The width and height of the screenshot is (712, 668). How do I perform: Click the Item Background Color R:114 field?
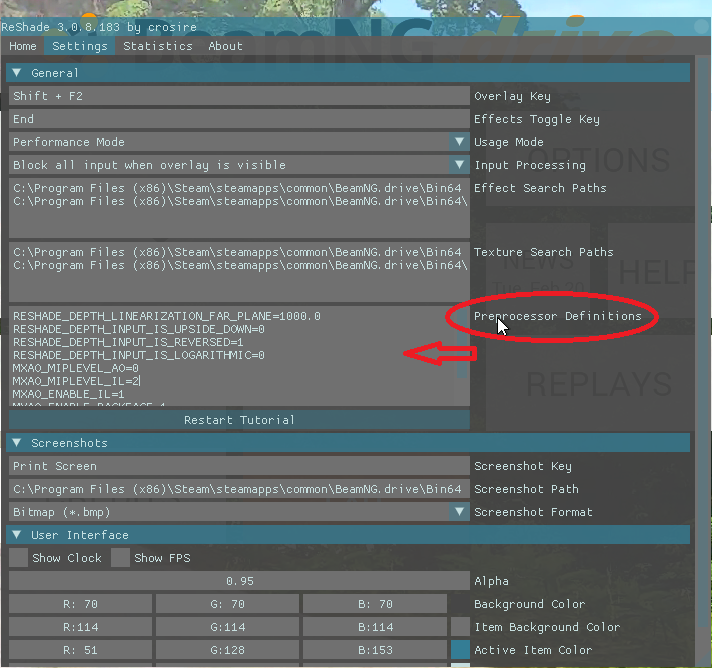pyautogui.click(x=80, y=627)
